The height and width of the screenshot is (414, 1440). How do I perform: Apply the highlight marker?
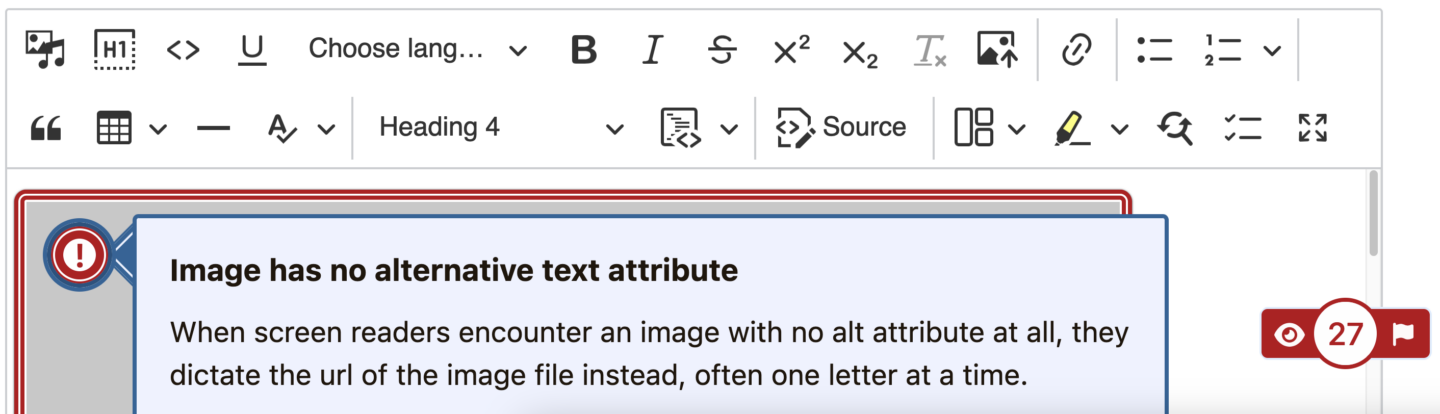(x=1074, y=128)
